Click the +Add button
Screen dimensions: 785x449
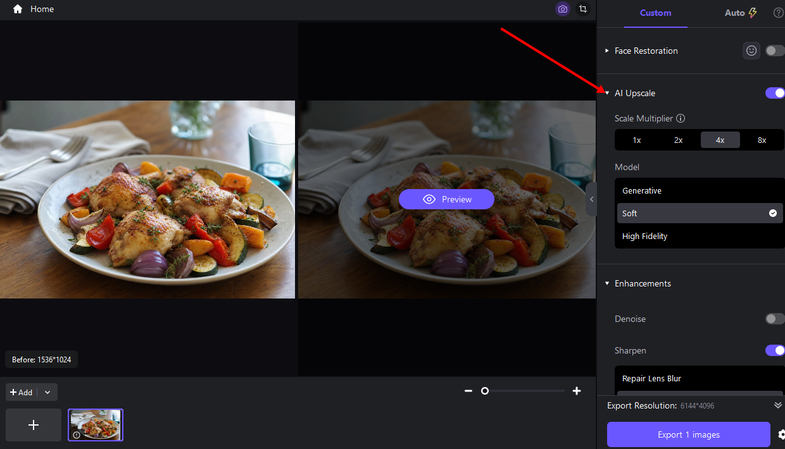22,392
